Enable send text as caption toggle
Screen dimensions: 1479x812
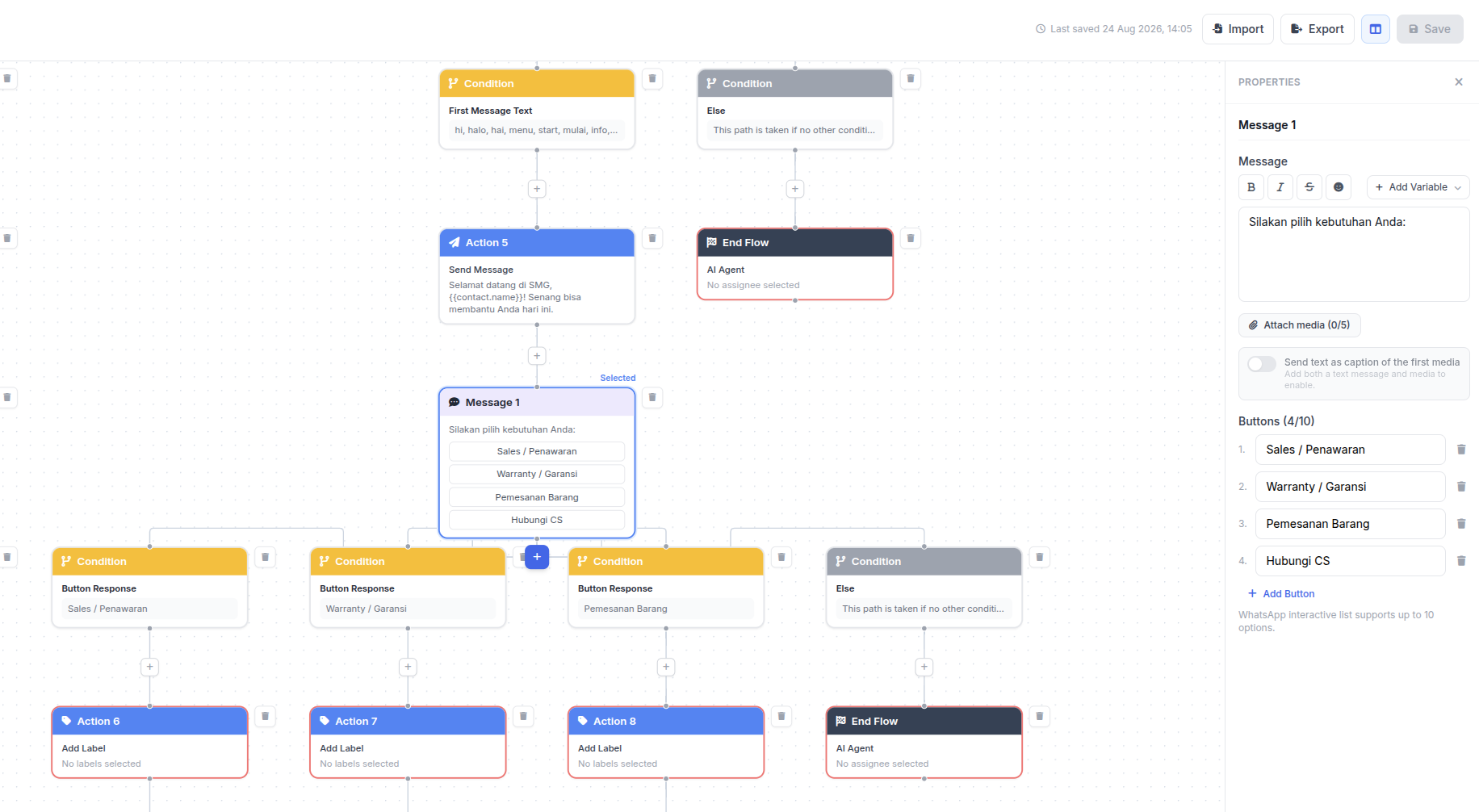1262,364
